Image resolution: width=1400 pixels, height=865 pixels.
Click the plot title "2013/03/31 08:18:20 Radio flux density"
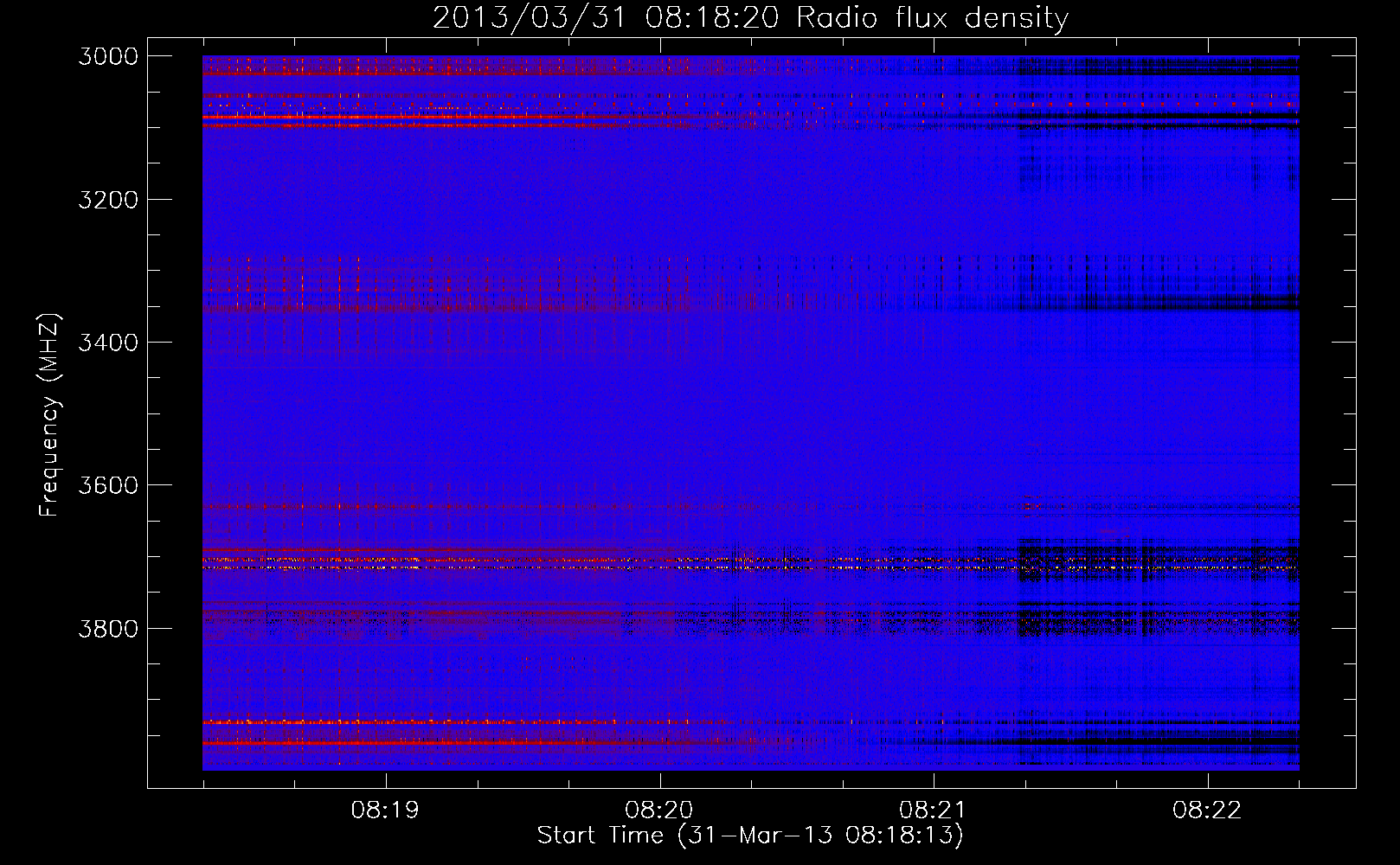tap(750, 18)
